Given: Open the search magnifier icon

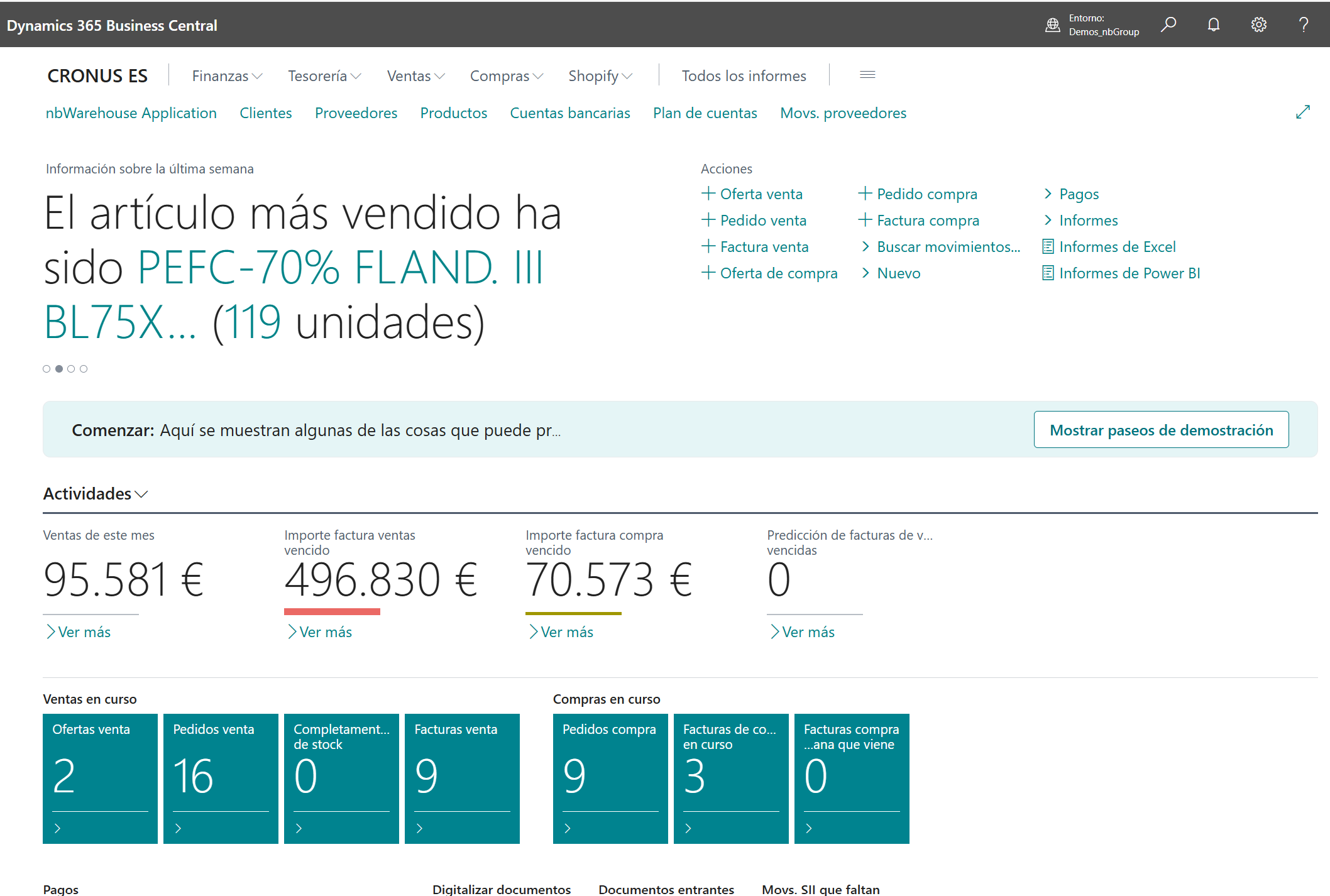Looking at the screenshot, I should (1168, 25).
